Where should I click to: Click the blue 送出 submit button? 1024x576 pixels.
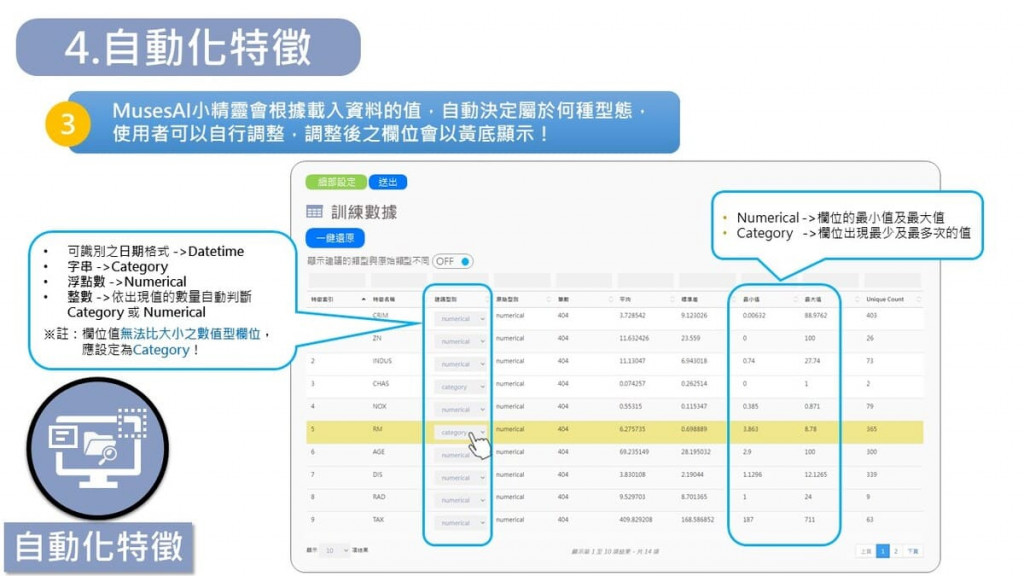click(x=388, y=182)
